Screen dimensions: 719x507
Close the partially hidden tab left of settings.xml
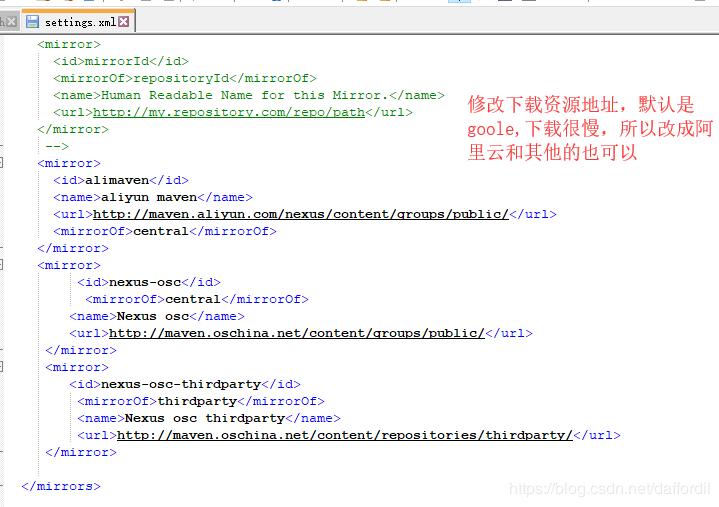(11, 21)
